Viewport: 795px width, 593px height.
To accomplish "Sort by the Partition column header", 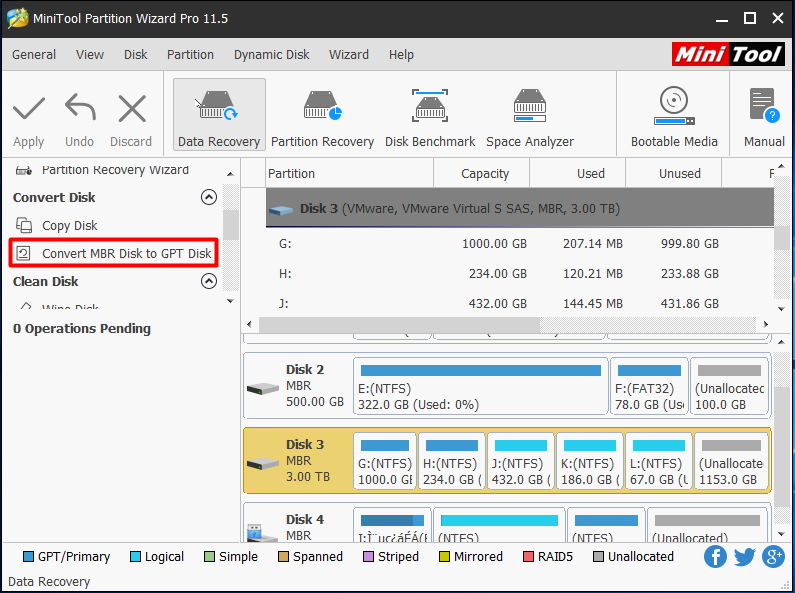I will pos(349,173).
